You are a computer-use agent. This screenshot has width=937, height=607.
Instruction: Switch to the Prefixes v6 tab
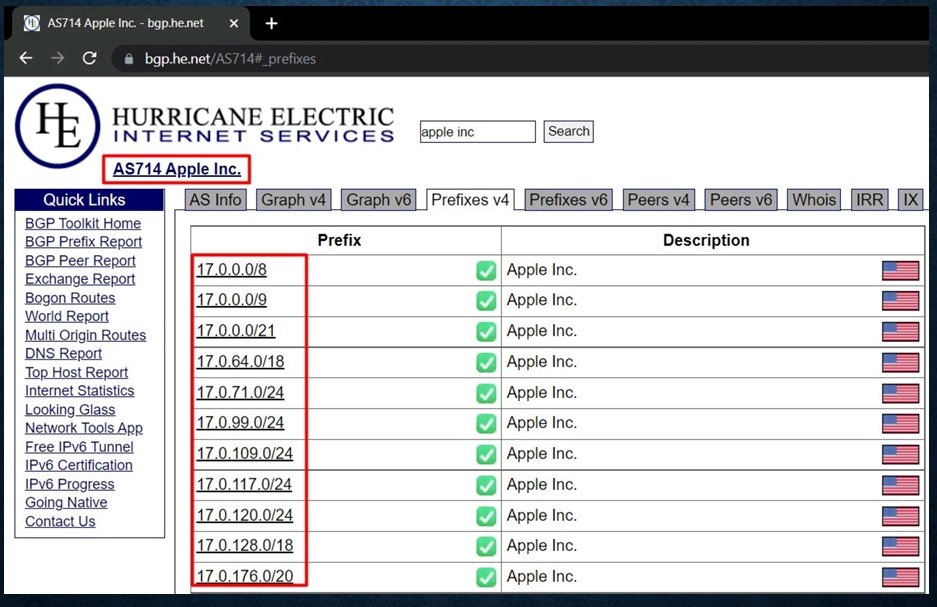pos(567,199)
